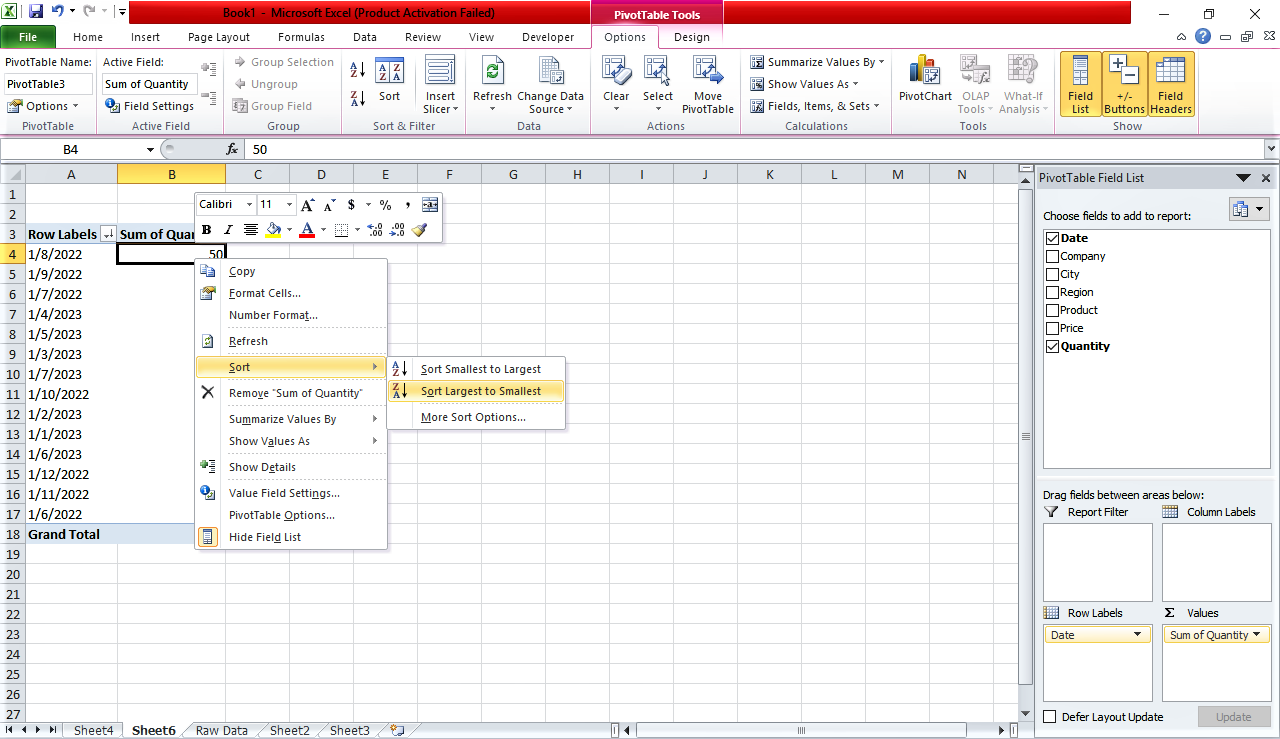Choose Sort Smallest to Largest
This screenshot has height=739, width=1280.
click(x=476, y=369)
